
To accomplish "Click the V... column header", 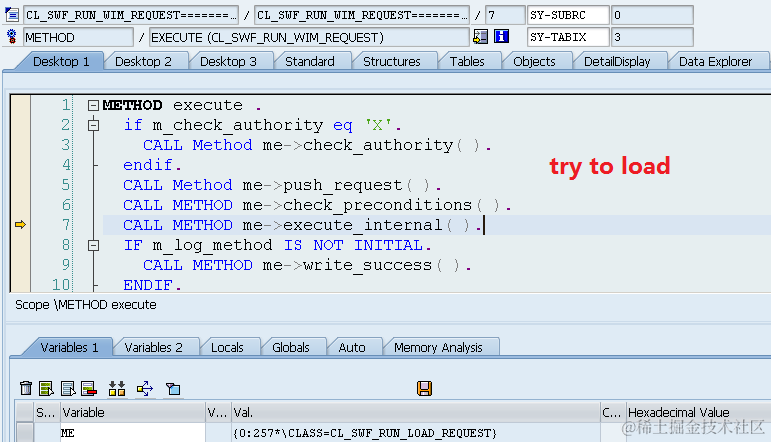I will [218, 412].
